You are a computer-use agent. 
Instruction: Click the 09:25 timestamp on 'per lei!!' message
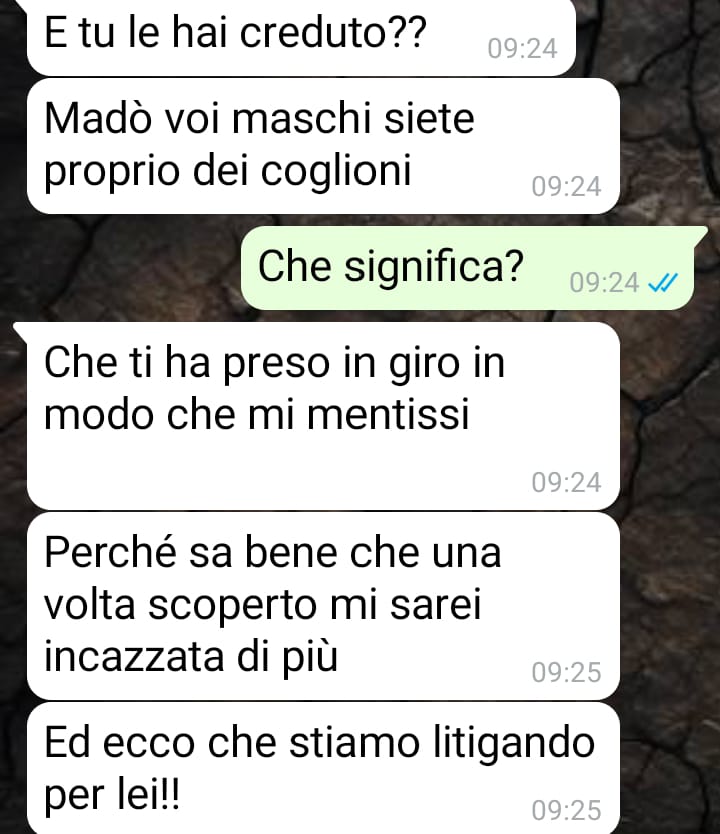[x=566, y=811]
